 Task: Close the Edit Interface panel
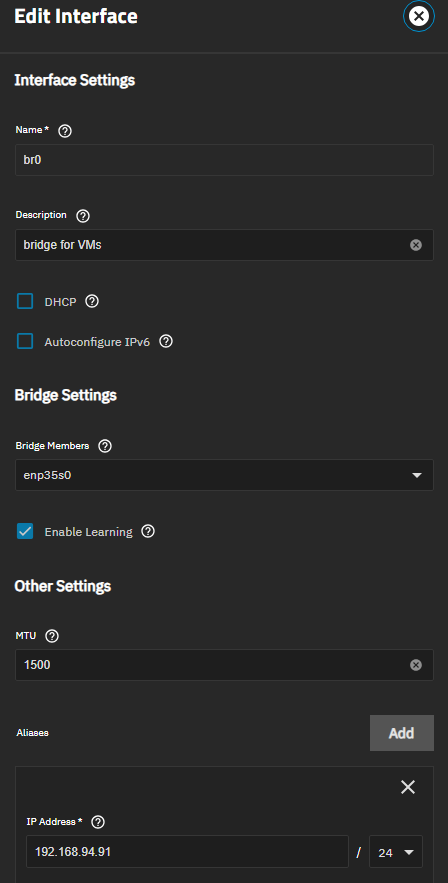(419, 16)
